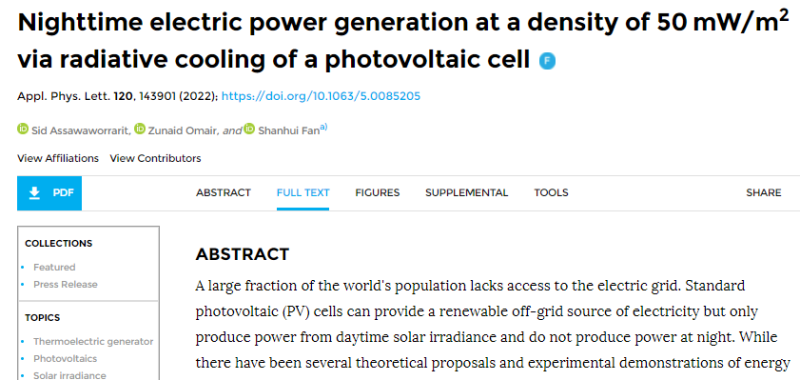
Task: Open the Thermoelectric generator topic
Action: coord(93,342)
